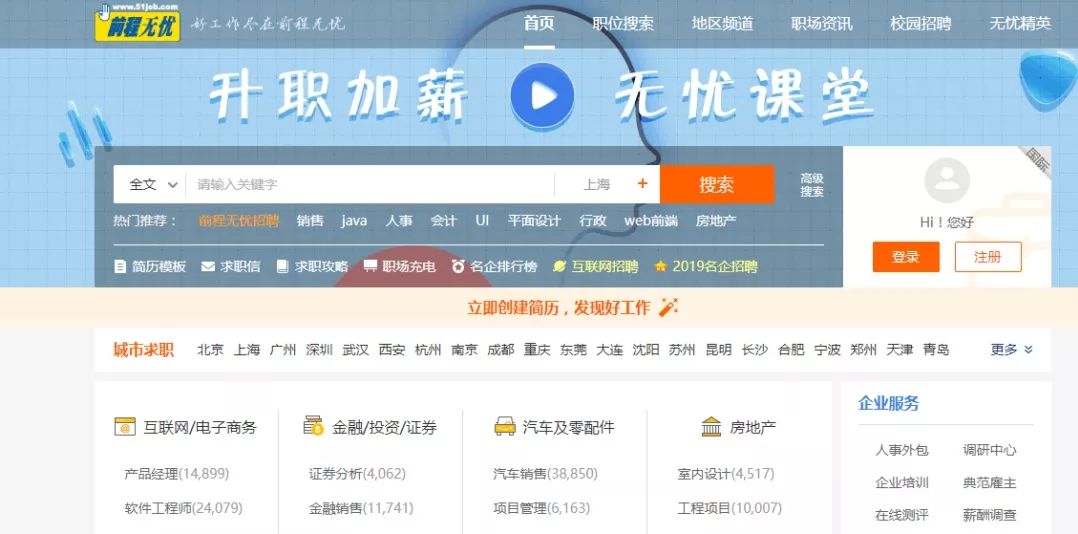1078x534 pixels.
Task: Click 调研中心 under 企业服务
Action: (989, 451)
